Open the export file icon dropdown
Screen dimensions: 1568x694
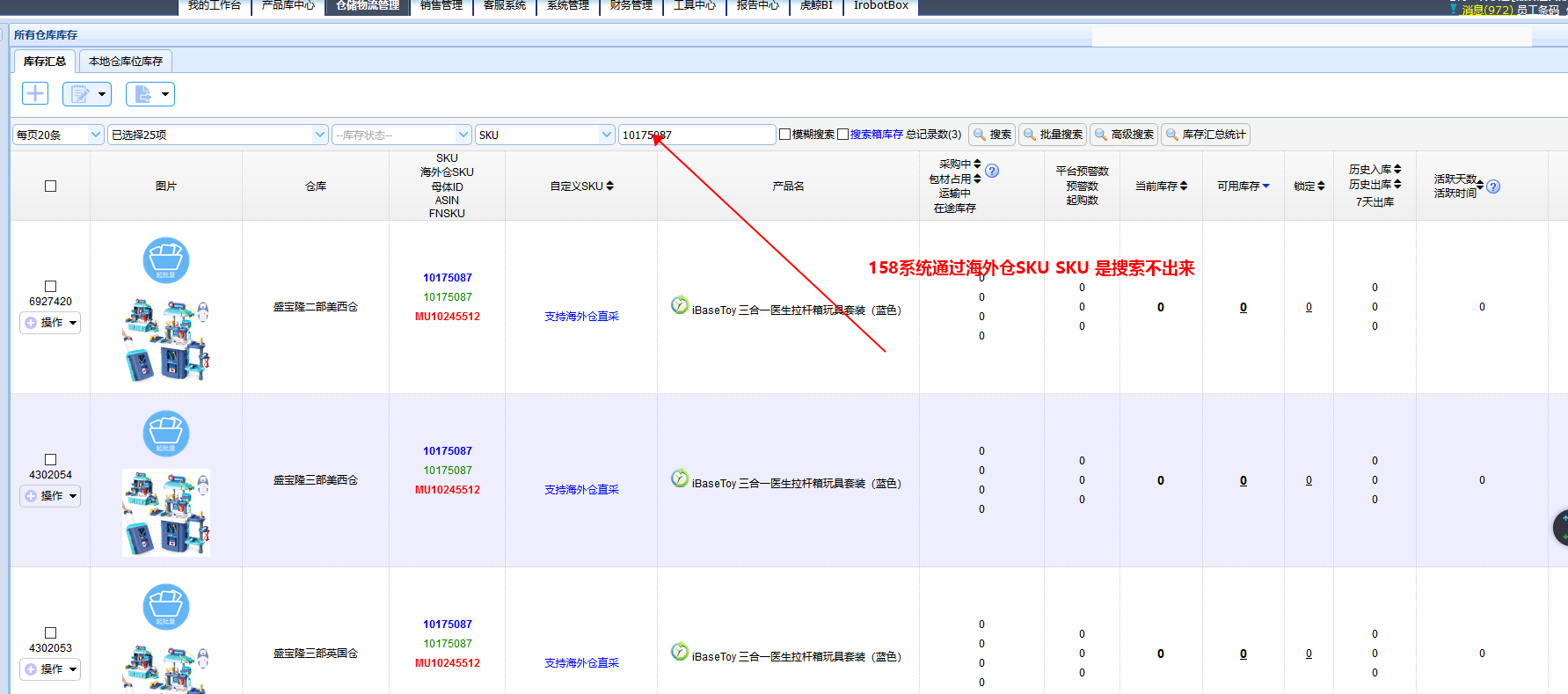[x=150, y=93]
